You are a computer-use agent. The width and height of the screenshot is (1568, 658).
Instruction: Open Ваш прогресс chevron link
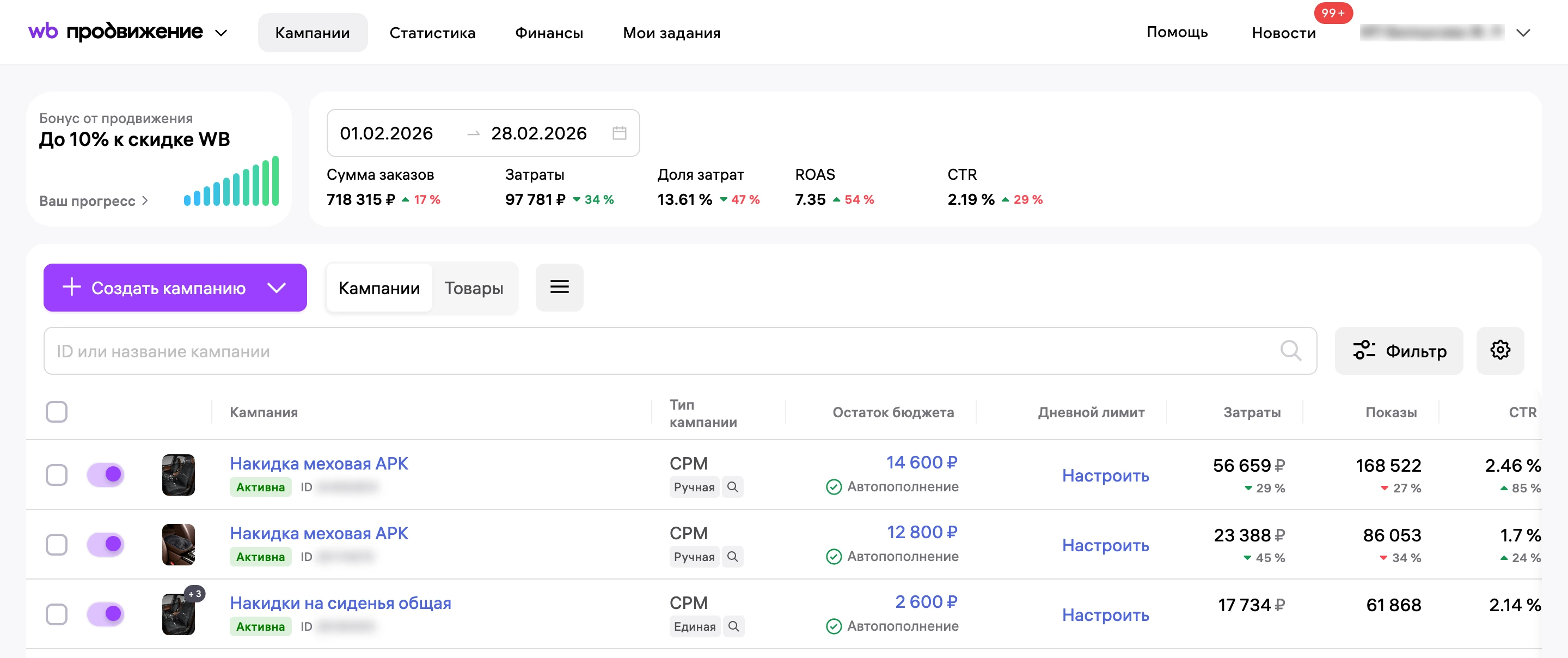pyautogui.click(x=94, y=200)
